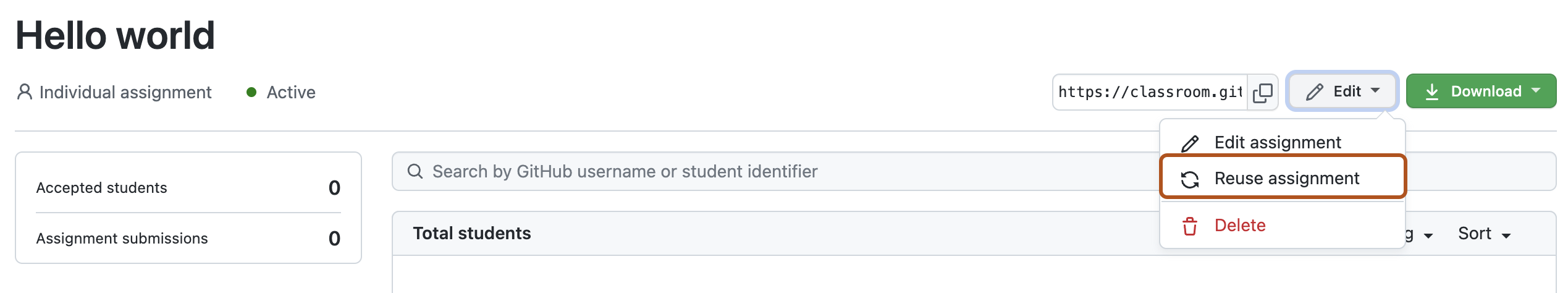The width and height of the screenshot is (1568, 293).
Task: Click the person icon beside Individual assignment
Action: click(x=25, y=92)
